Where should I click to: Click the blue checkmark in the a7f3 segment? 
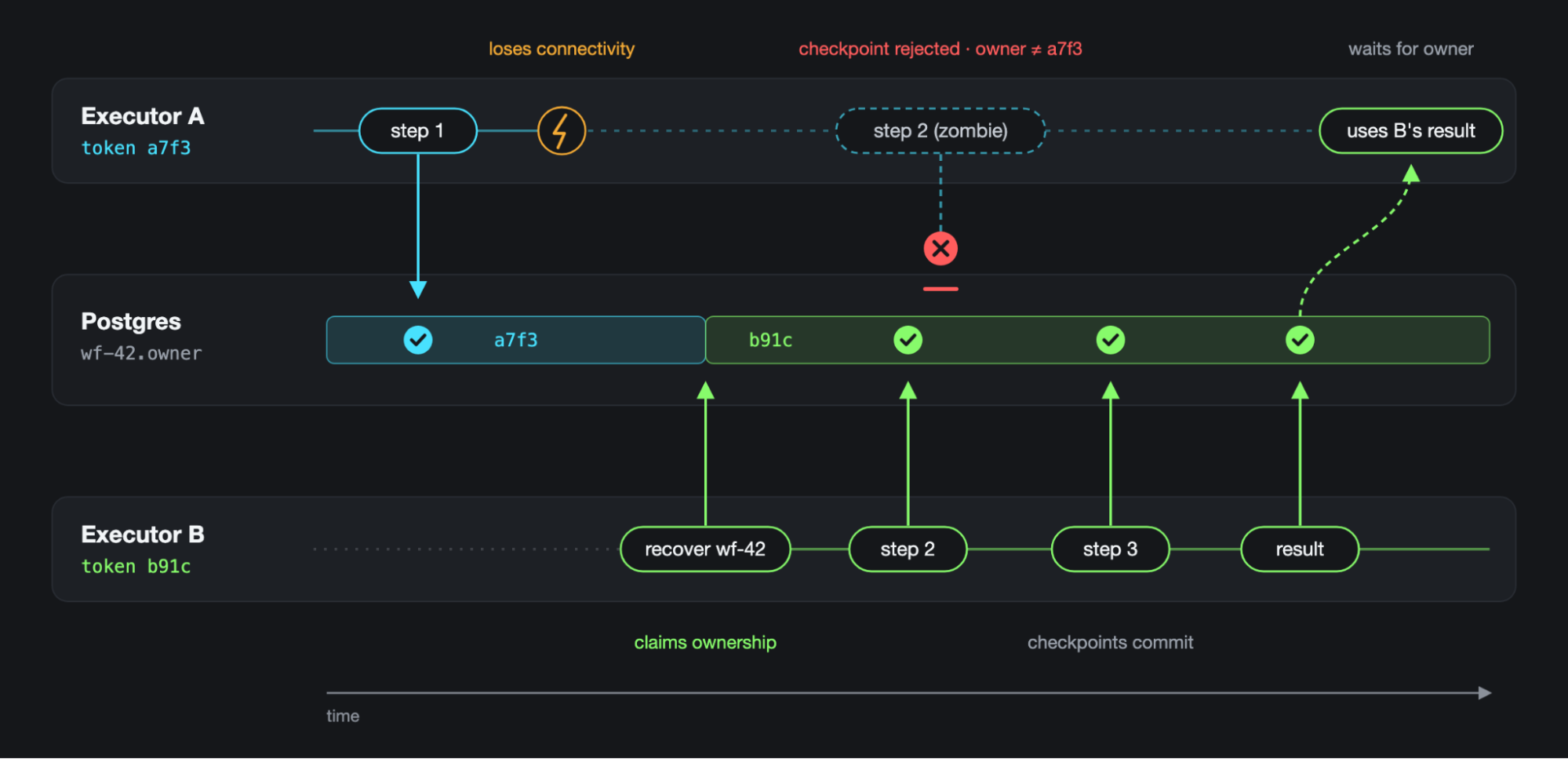point(418,340)
